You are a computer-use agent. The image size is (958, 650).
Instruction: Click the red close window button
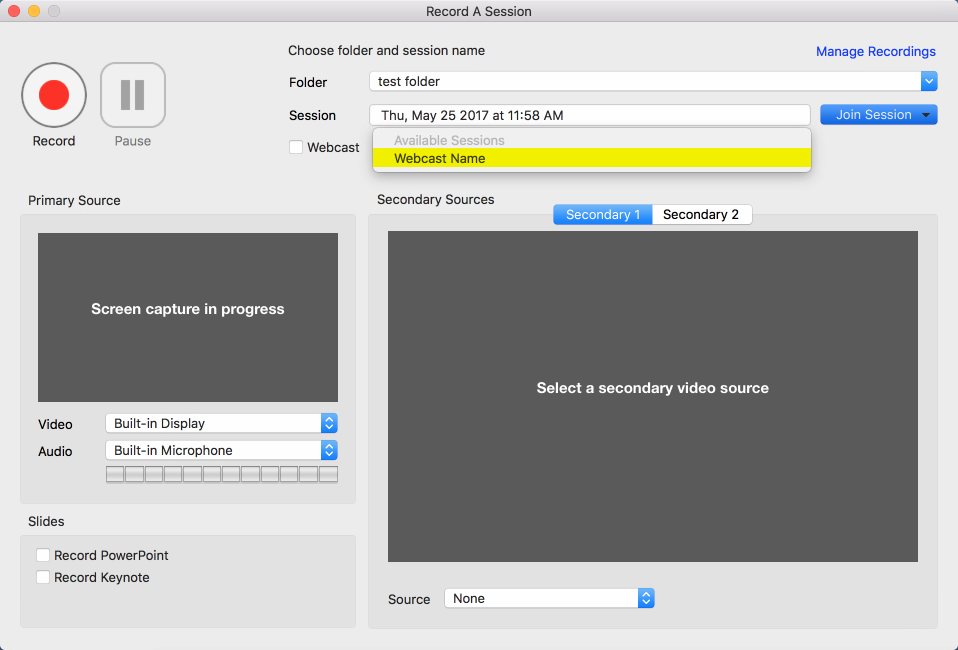coord(14,11)
